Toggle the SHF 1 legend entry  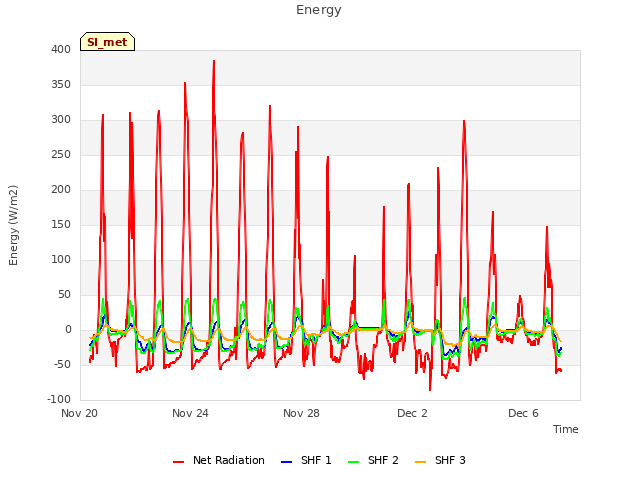coord(306,460)
